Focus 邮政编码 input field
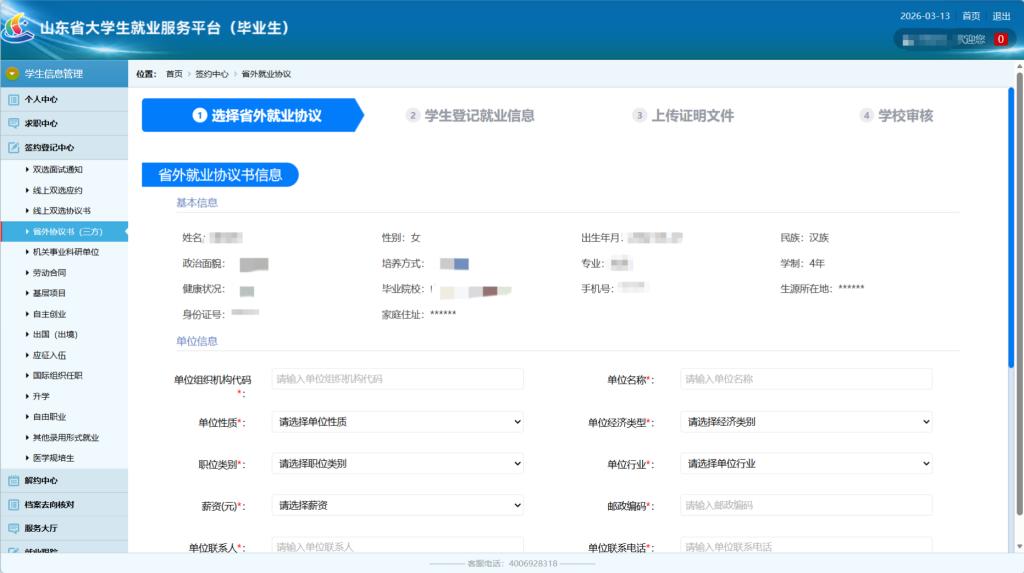Image resolution: width=1024 pixels, height=573 pixels. pyautogui.click(x=807, y=506)
